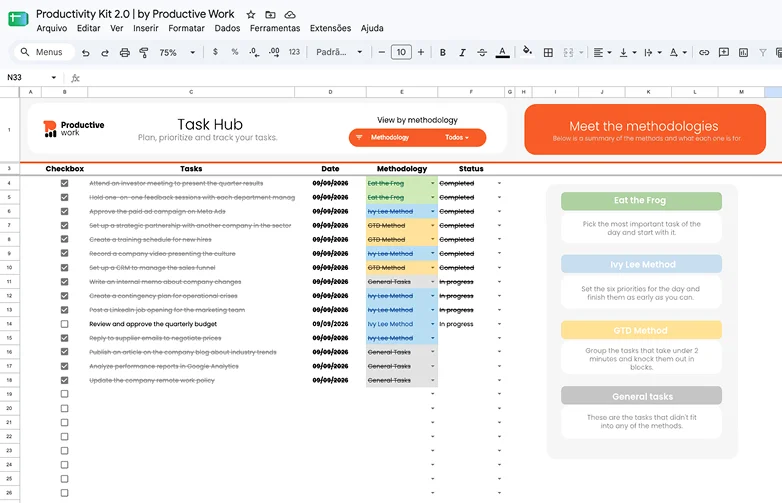Star this spreadsheet document
This screenshot has height=503, width=782.
251,14
